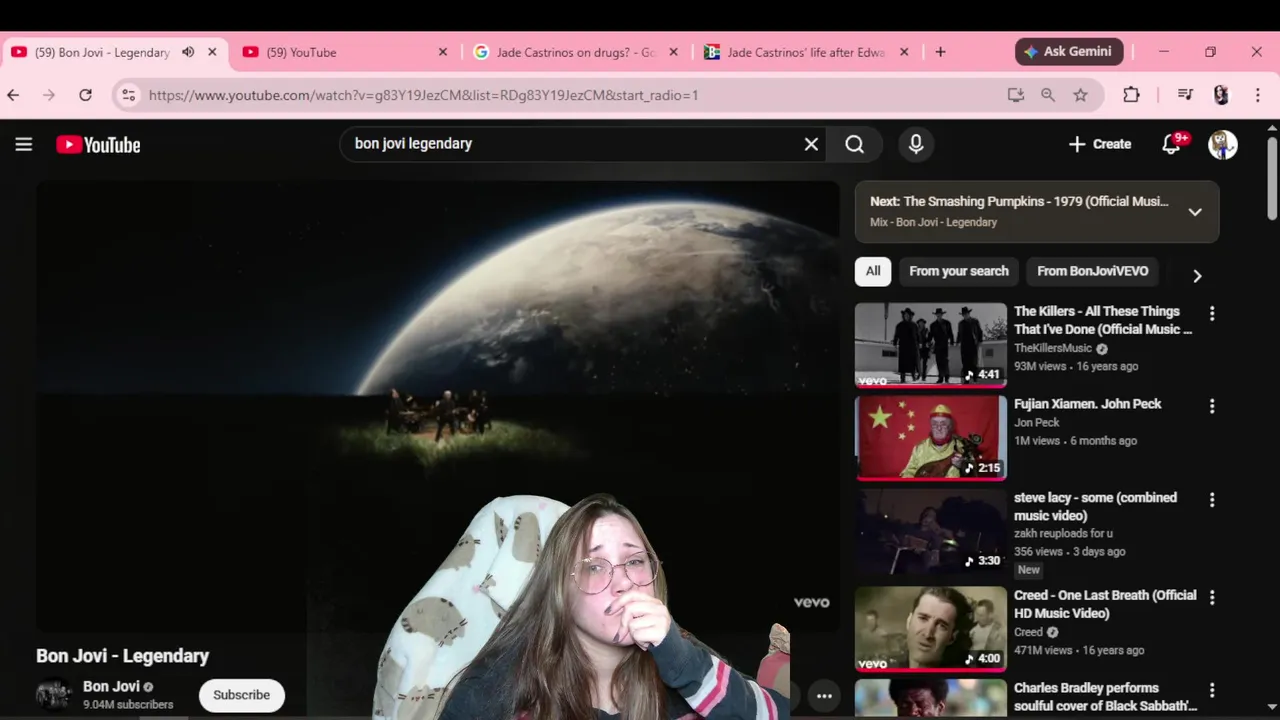The image size is (1280, 720).
Task: Open options for Fujian Xiamen video
Action: [1212, 406]
